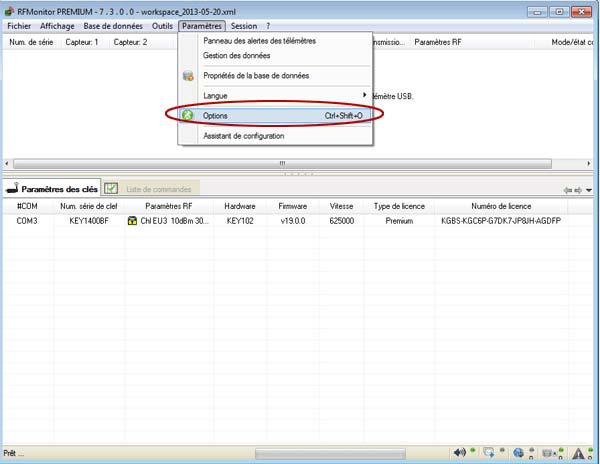The width and height of the screenshot is (600, 464).
Task: Click the RFMonitor application icon in title bar
Action: coord(8,11)
